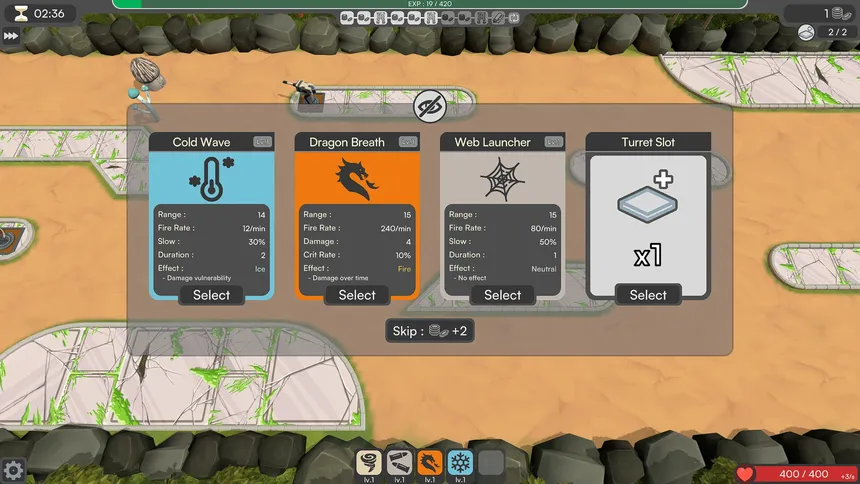Select the Web Launcher turret card

point(502,295)
